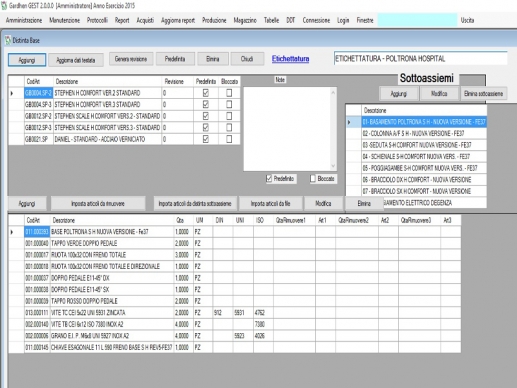Click Importa articoli da distinta sottoassieme

click(195, 204)
